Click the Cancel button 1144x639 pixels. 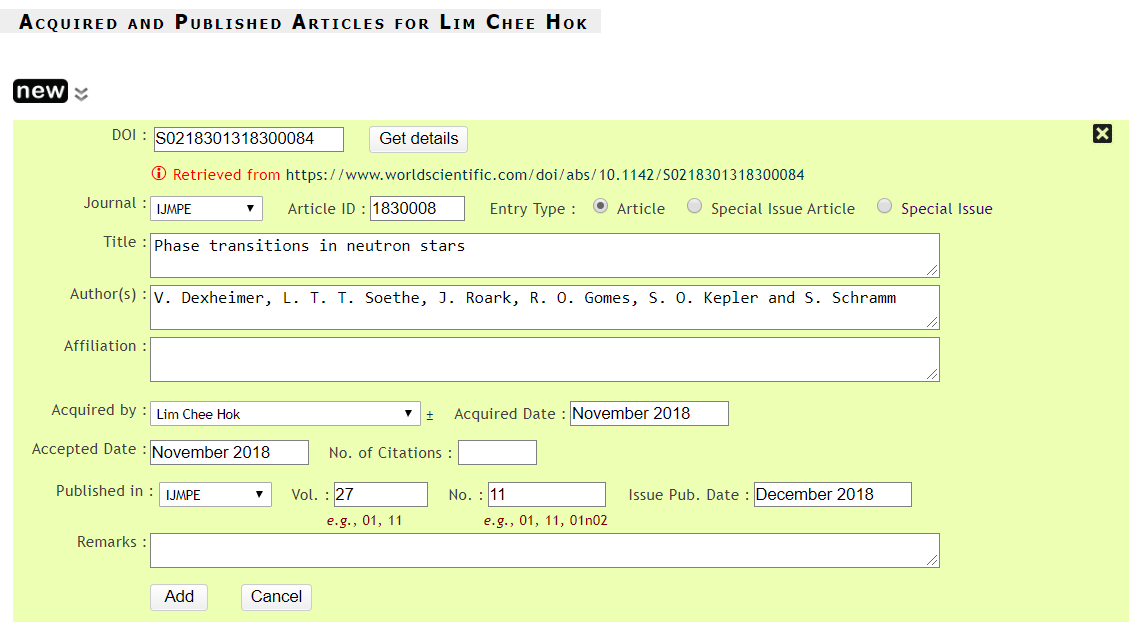[276, 597]
